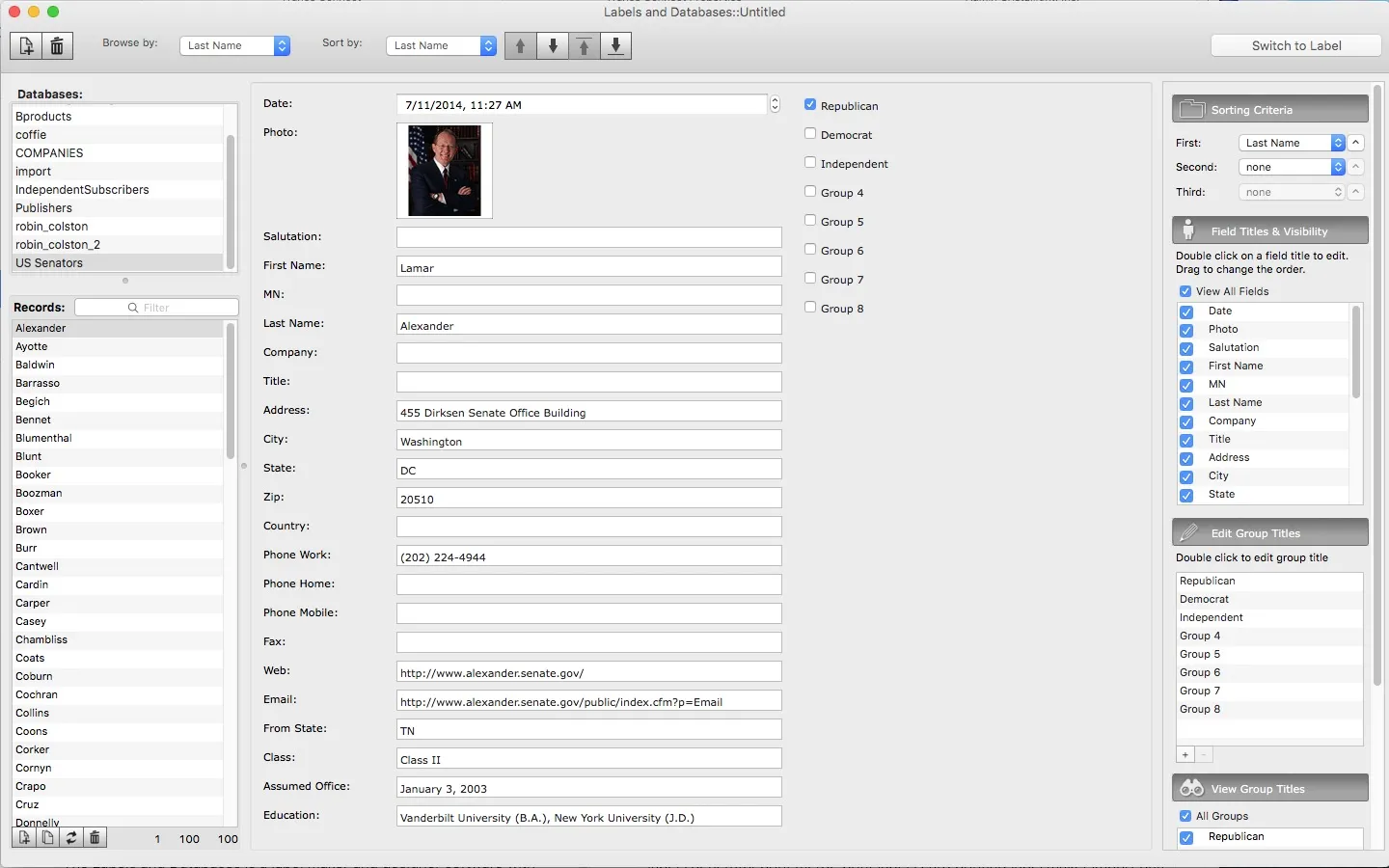1389x868 pixels.
Task: Duplicate the record using the copy icon
Action: [x=48, y=838]
